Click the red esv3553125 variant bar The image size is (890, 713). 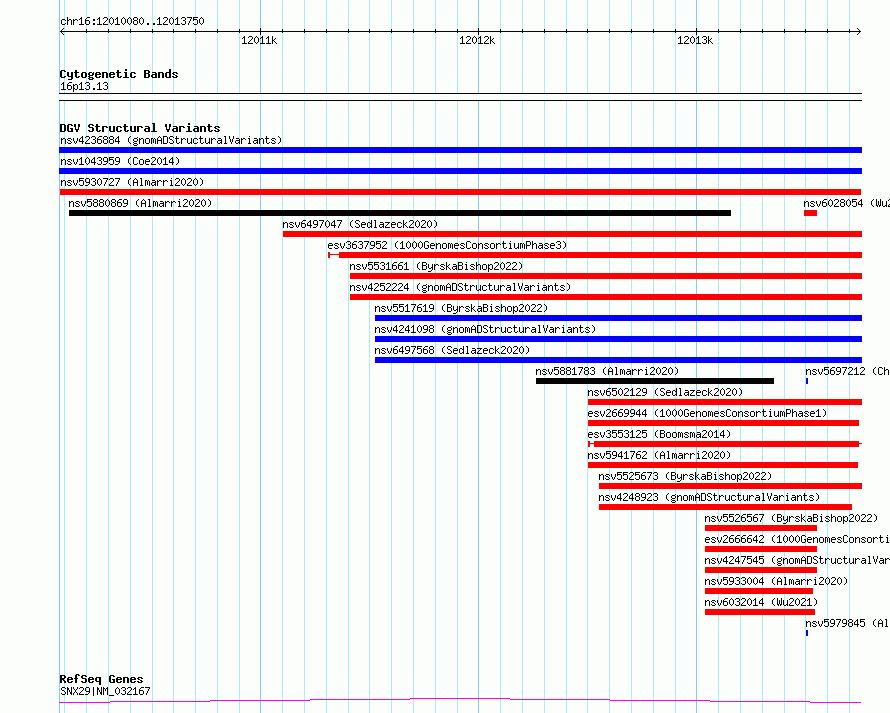click(x=725, y=444)
